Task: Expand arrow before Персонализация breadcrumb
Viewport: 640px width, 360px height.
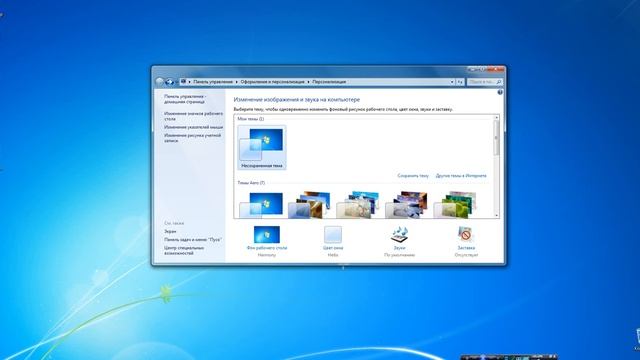Action: point(308,82)
